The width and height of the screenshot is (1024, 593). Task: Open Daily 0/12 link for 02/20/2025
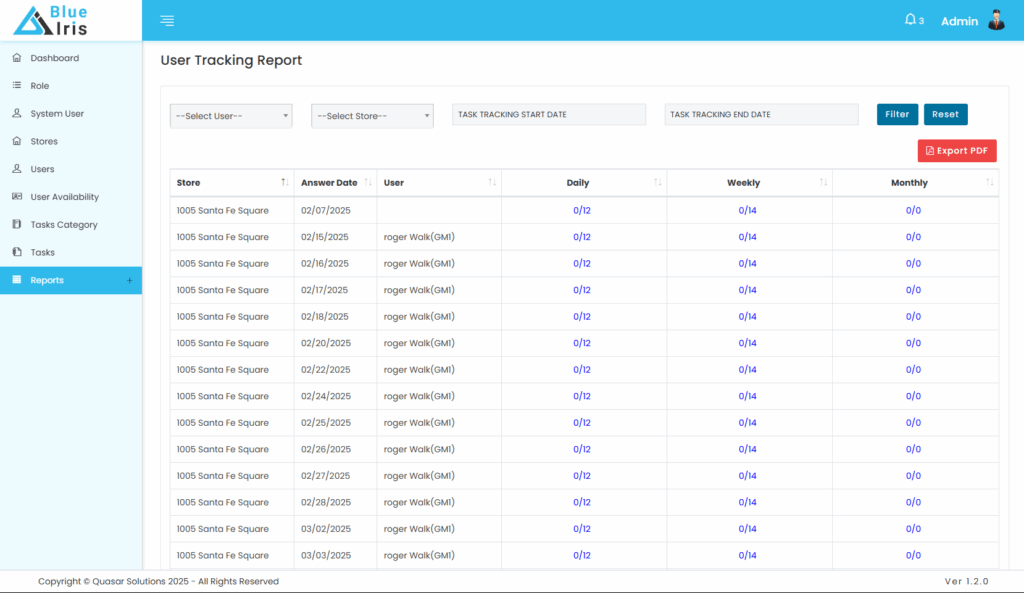[x=582, y=343]
